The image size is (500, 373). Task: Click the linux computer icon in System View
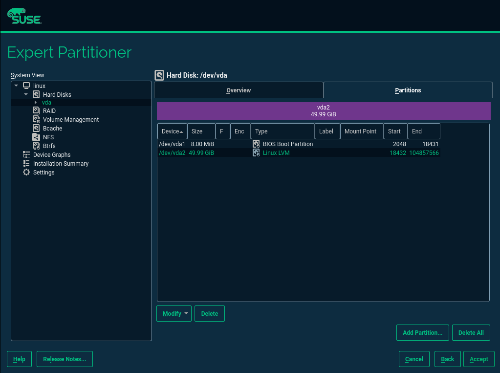26,86
